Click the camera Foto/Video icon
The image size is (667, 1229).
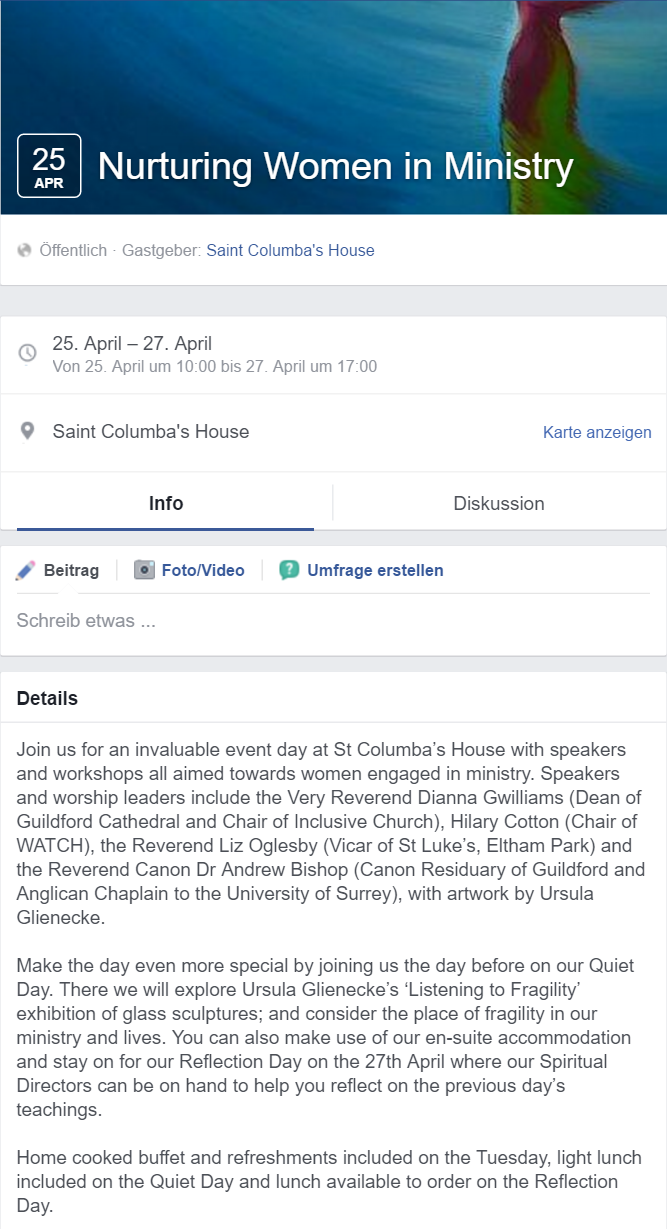point(145,570)
